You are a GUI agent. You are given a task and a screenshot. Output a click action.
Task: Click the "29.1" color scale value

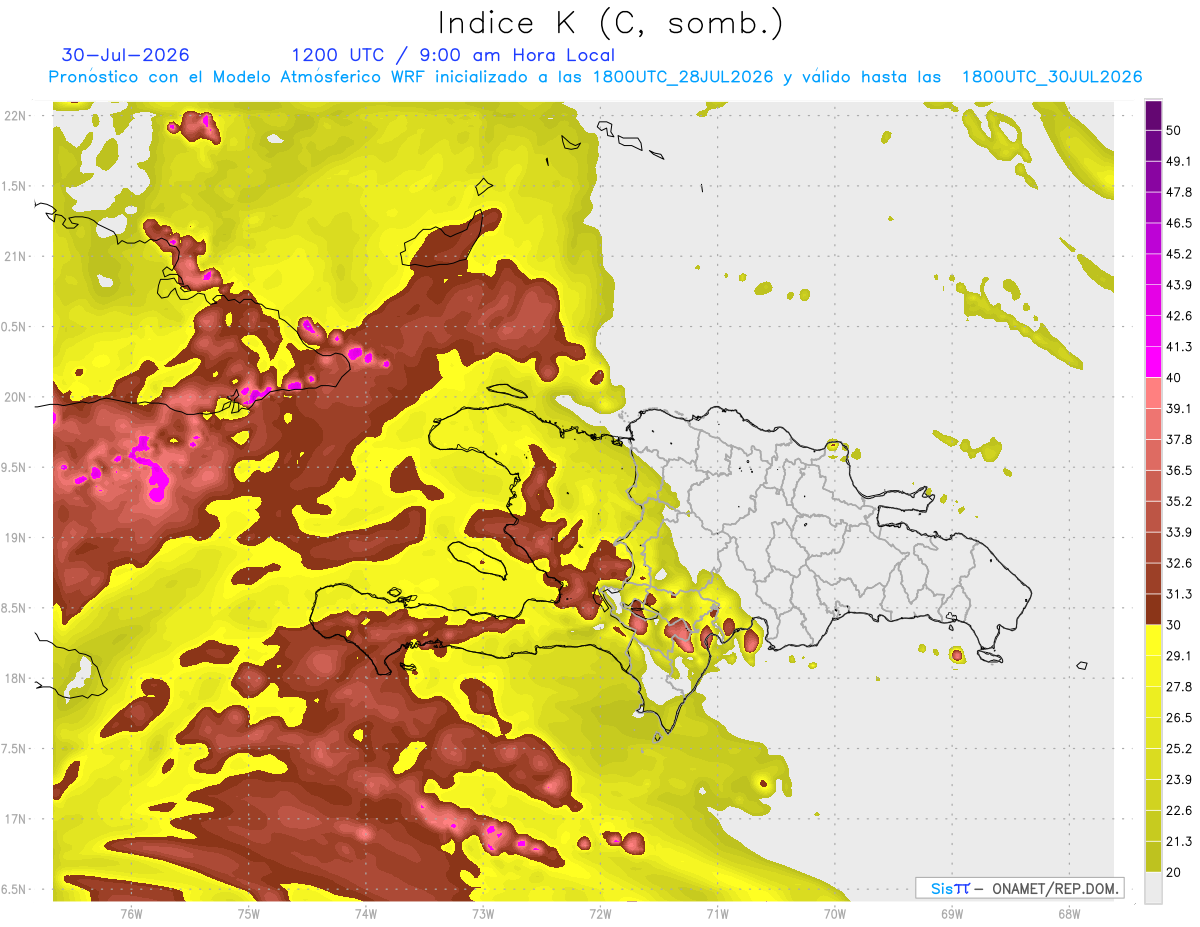click(x=1179, y=656)
